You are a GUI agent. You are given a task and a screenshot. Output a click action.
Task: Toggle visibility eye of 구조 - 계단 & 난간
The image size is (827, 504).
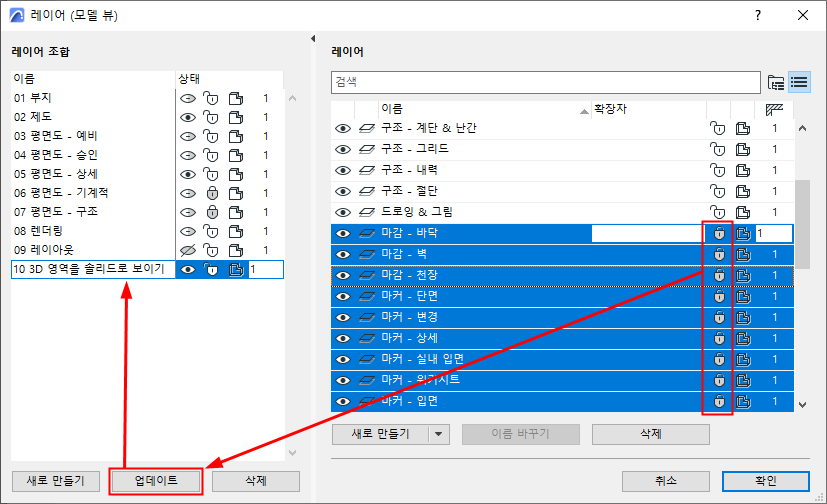343,129
